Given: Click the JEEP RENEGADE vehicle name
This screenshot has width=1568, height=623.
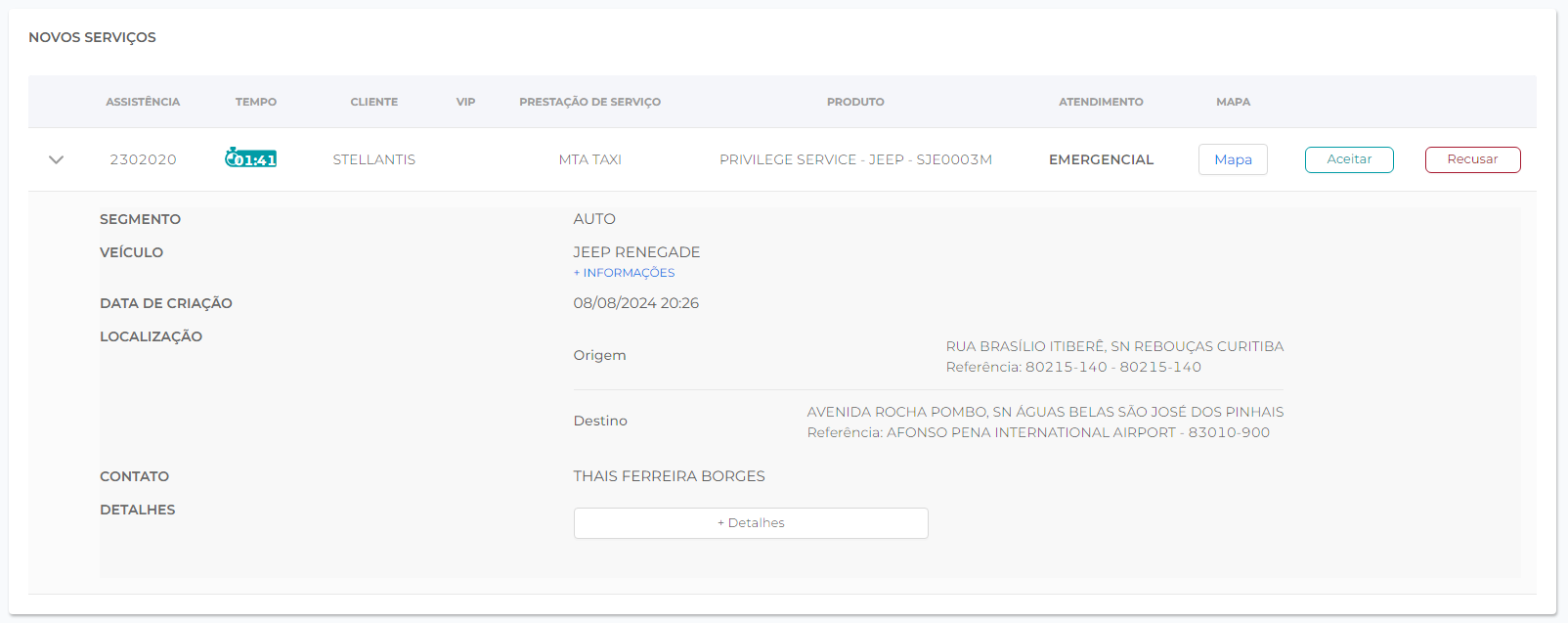Looking at the screenshot, I should 636,252.
